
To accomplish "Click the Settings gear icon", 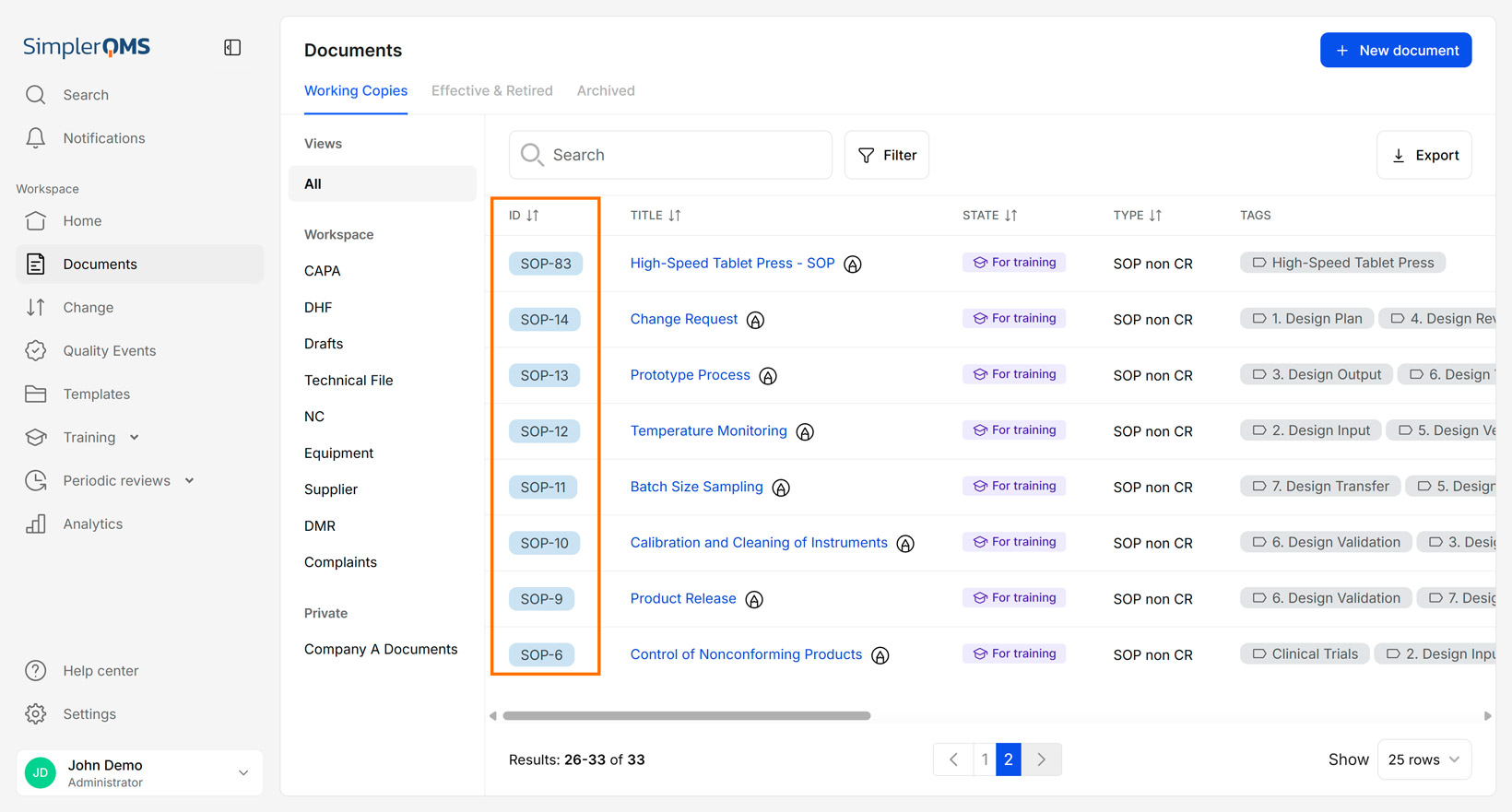I will click(36, 714).
